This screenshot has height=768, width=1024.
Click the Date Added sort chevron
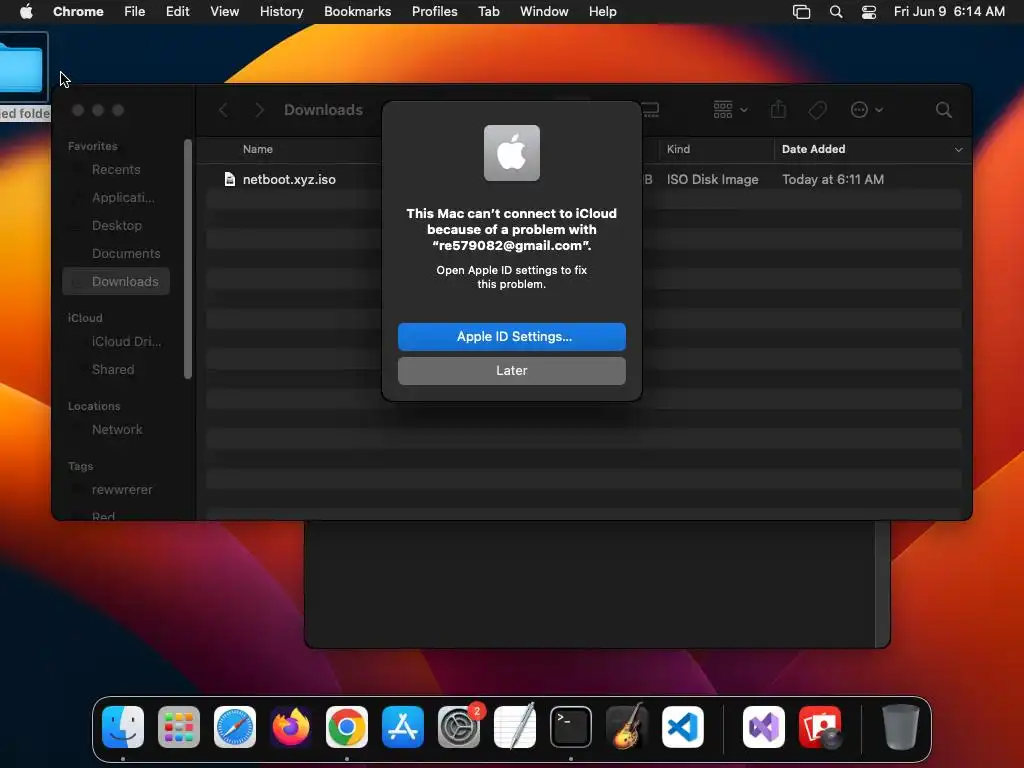click(x=958, y=150)
